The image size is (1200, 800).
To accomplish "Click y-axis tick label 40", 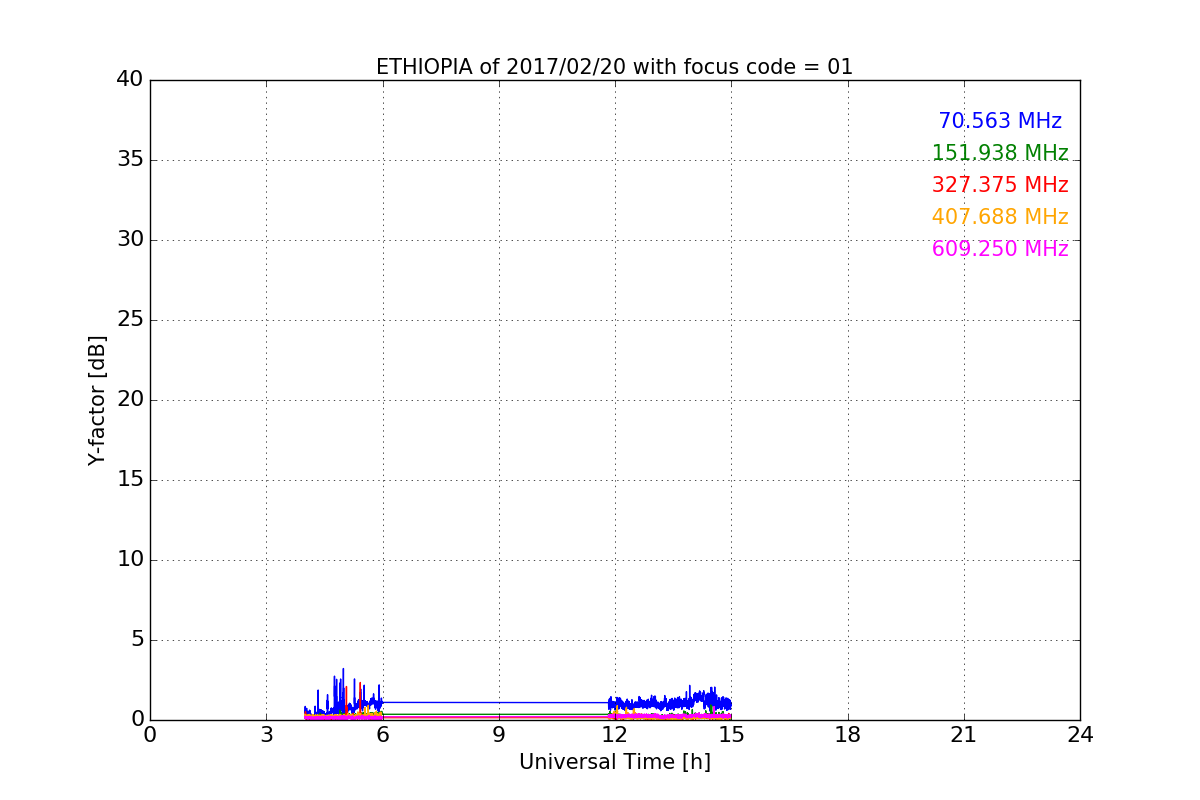I will pos(130,80).
